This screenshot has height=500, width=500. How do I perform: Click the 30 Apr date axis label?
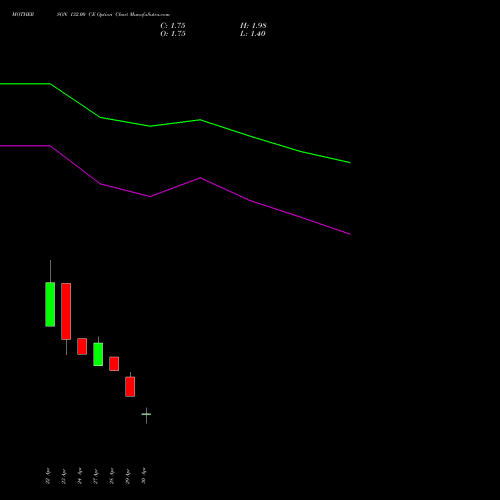144,476
